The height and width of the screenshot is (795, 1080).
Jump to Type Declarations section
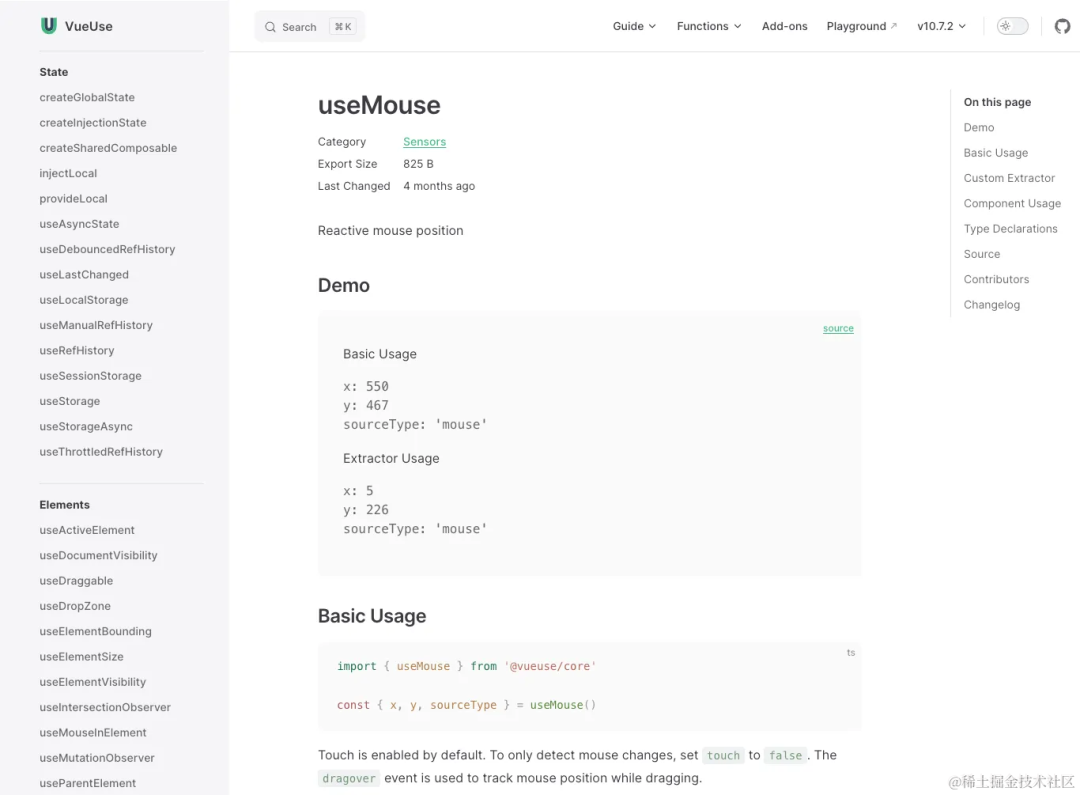point(1010,229)
